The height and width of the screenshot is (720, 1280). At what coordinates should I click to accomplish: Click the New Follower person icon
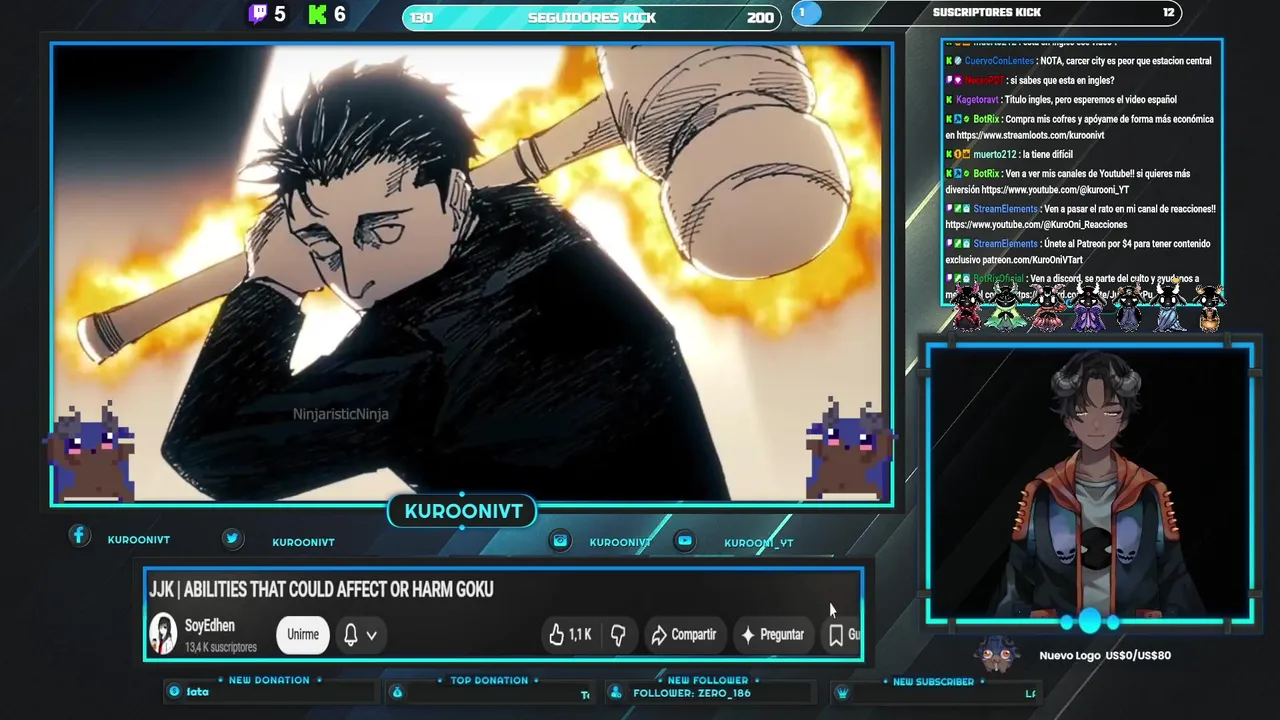click(x=615, y=692)
